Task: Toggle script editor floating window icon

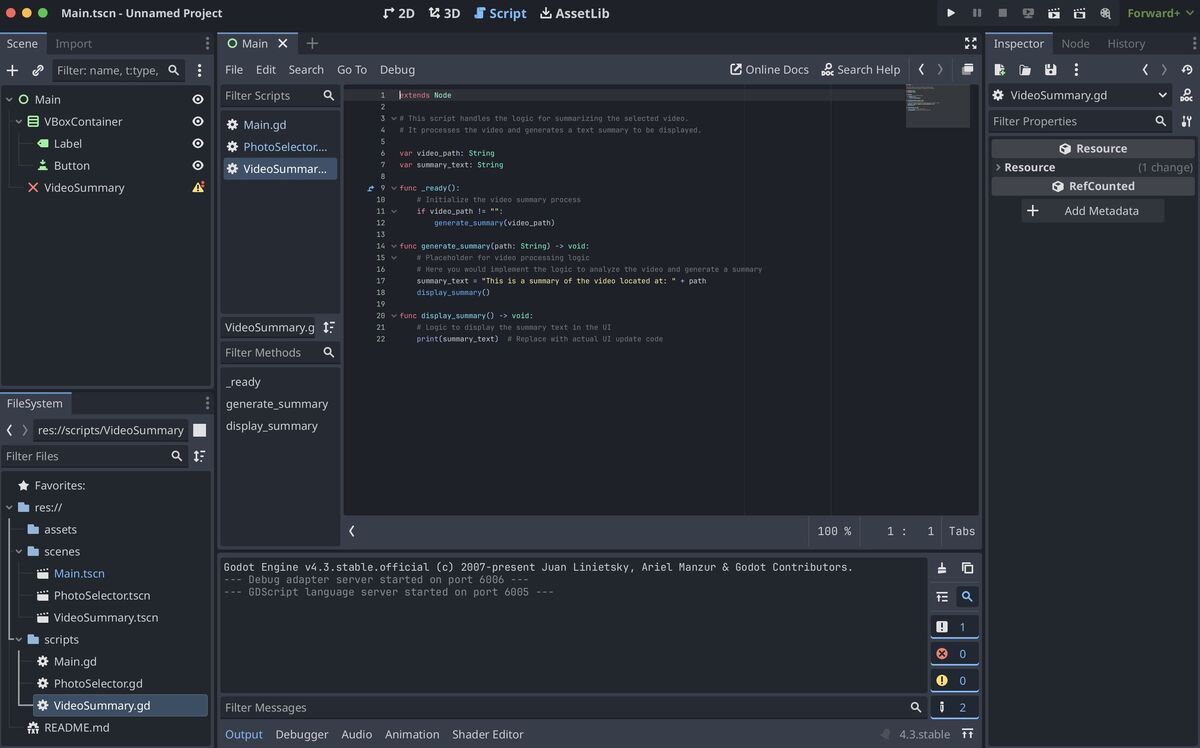Action: pos(967,69)
